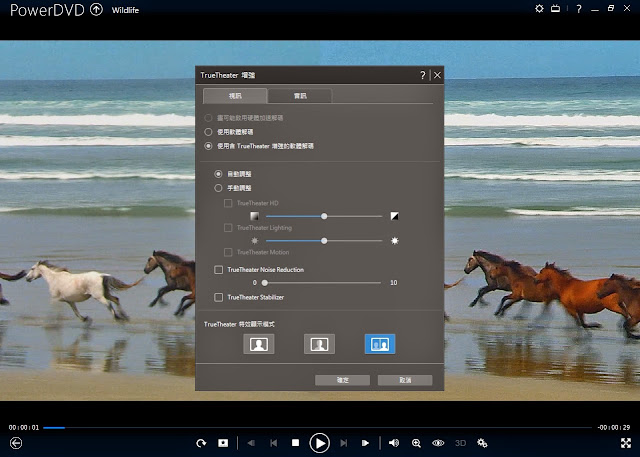Choose manual adjustment (手動調整)
The width and height of the screenshot is (640, 457).
coord(218,188)
